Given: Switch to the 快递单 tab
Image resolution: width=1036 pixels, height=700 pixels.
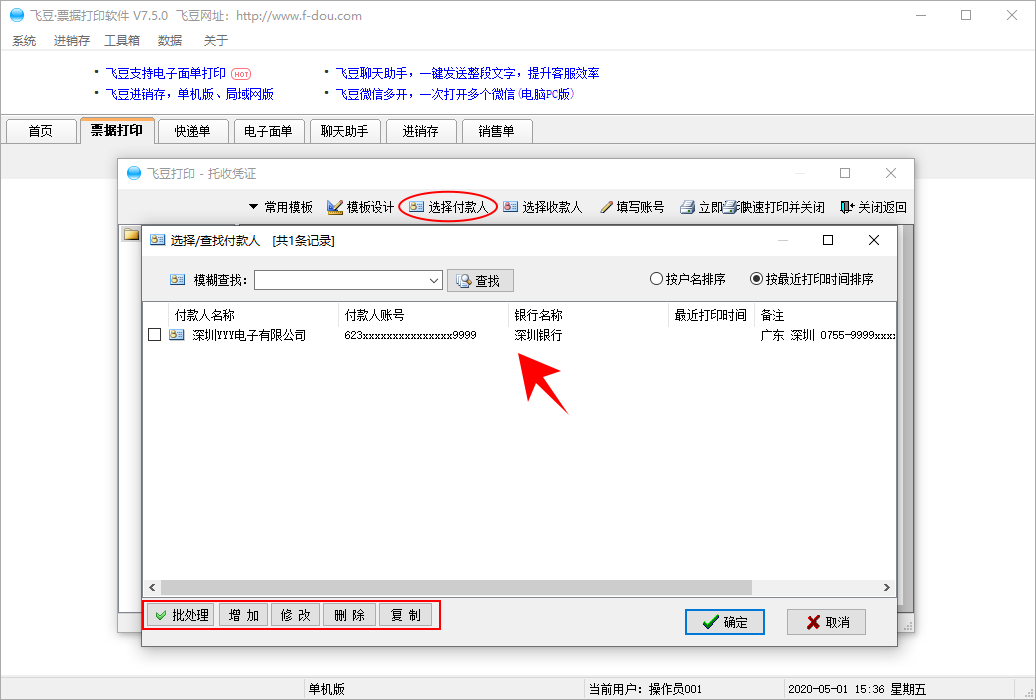Looking at the screenshot, I should 192,131.
